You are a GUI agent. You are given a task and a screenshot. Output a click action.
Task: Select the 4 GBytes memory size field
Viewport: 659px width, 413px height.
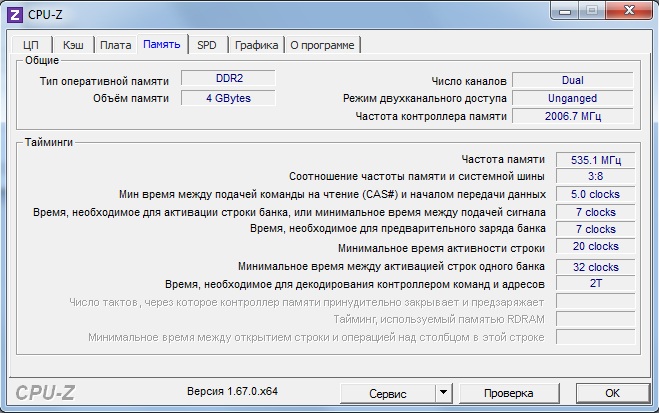click(229, 98)
